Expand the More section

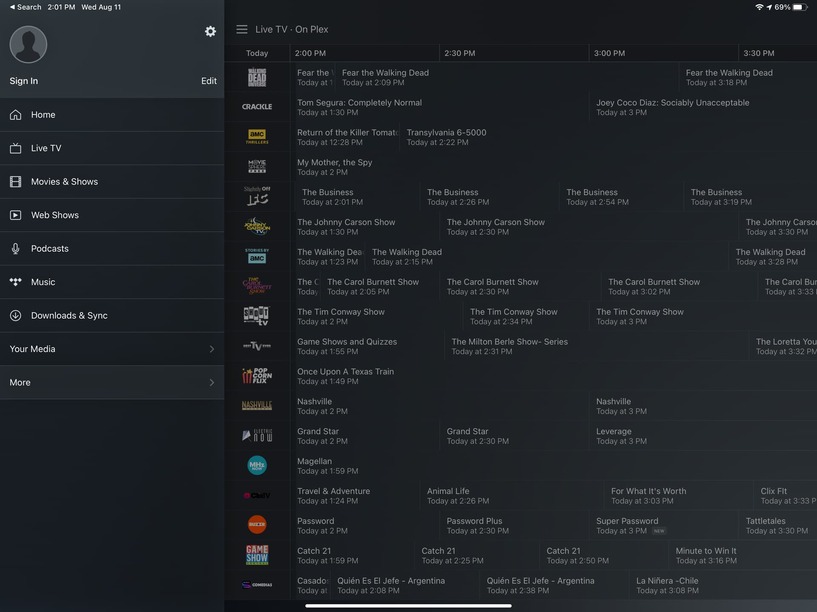pos(112,382)
